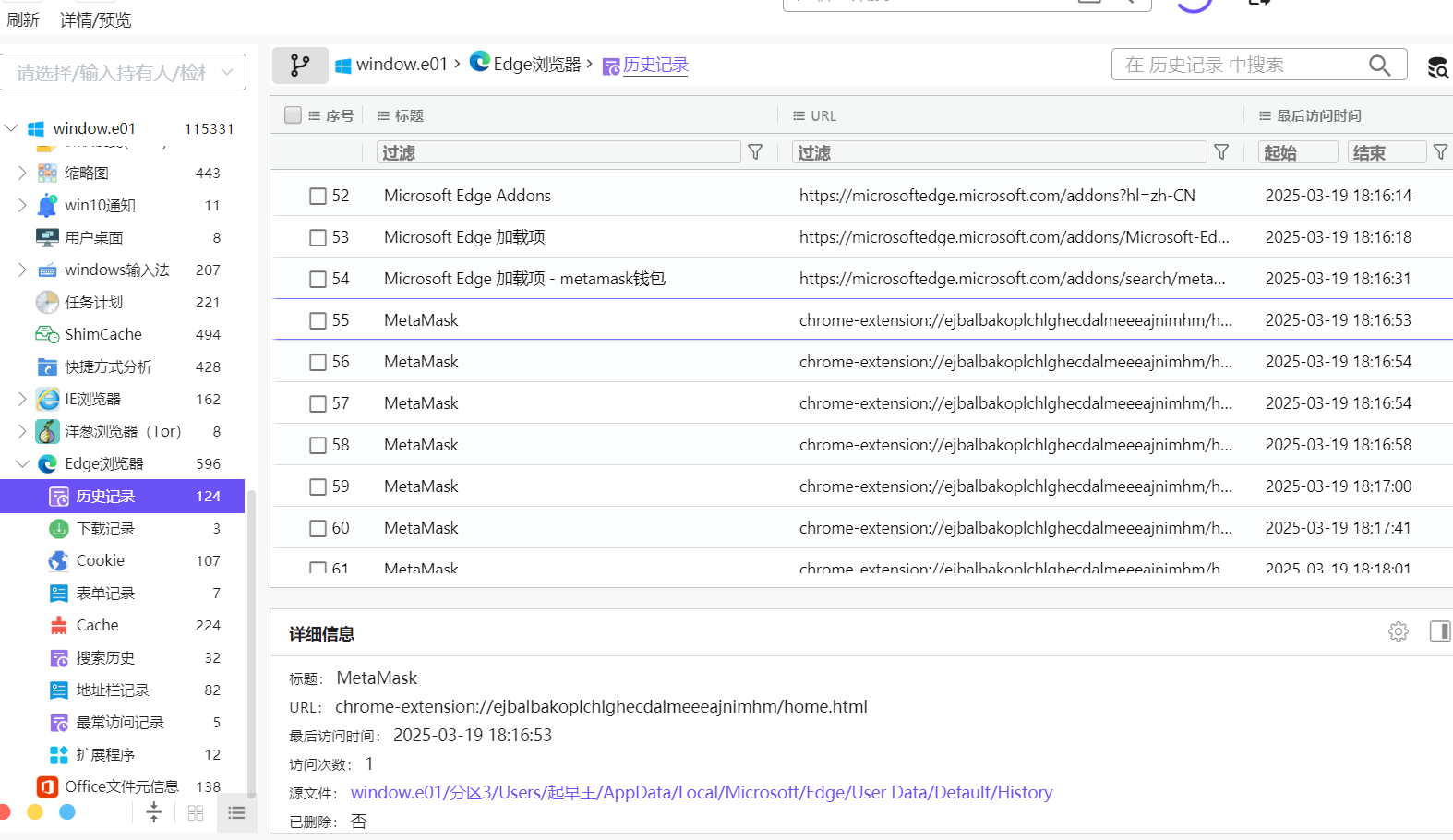Image resolution: width=1453 pixels, height=840 pixels.
Task: Open the holder selection dropdown
Action: pyautogui.click(x=123, y=72)
